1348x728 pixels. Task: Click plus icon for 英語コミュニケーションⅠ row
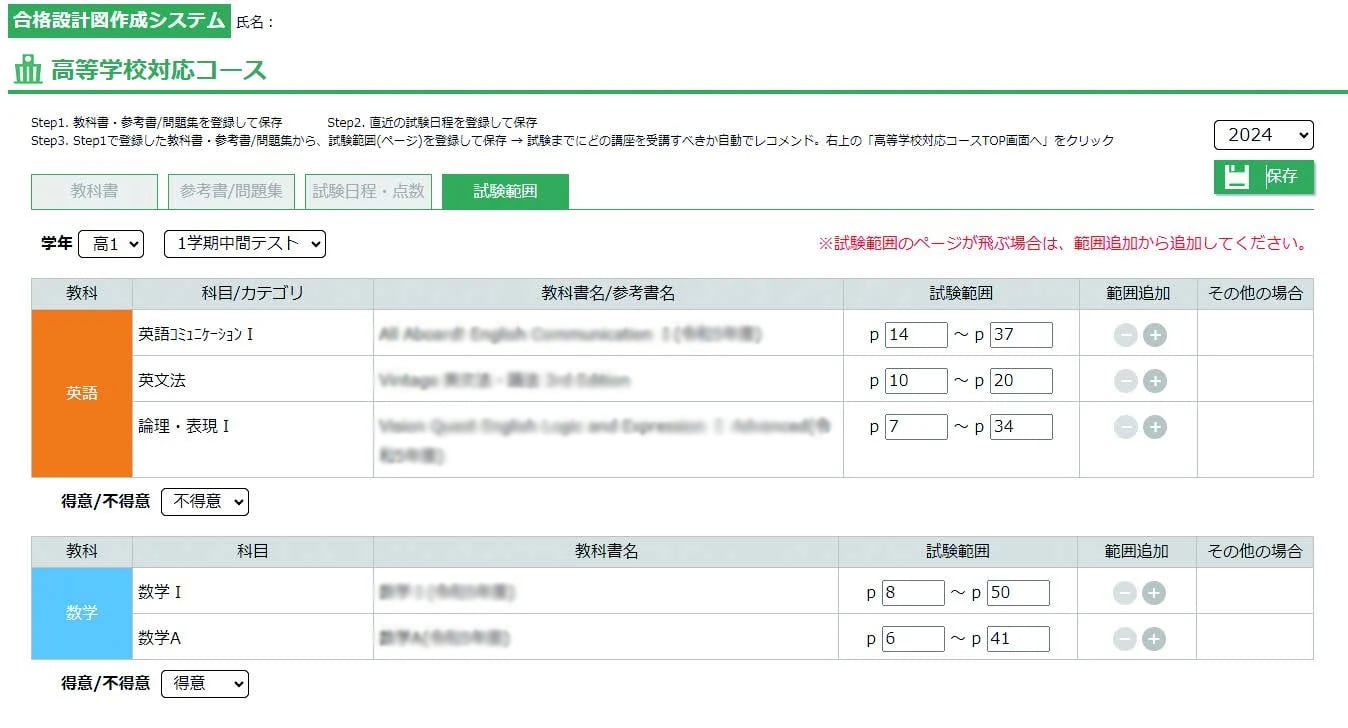(x=1155, y=335)
